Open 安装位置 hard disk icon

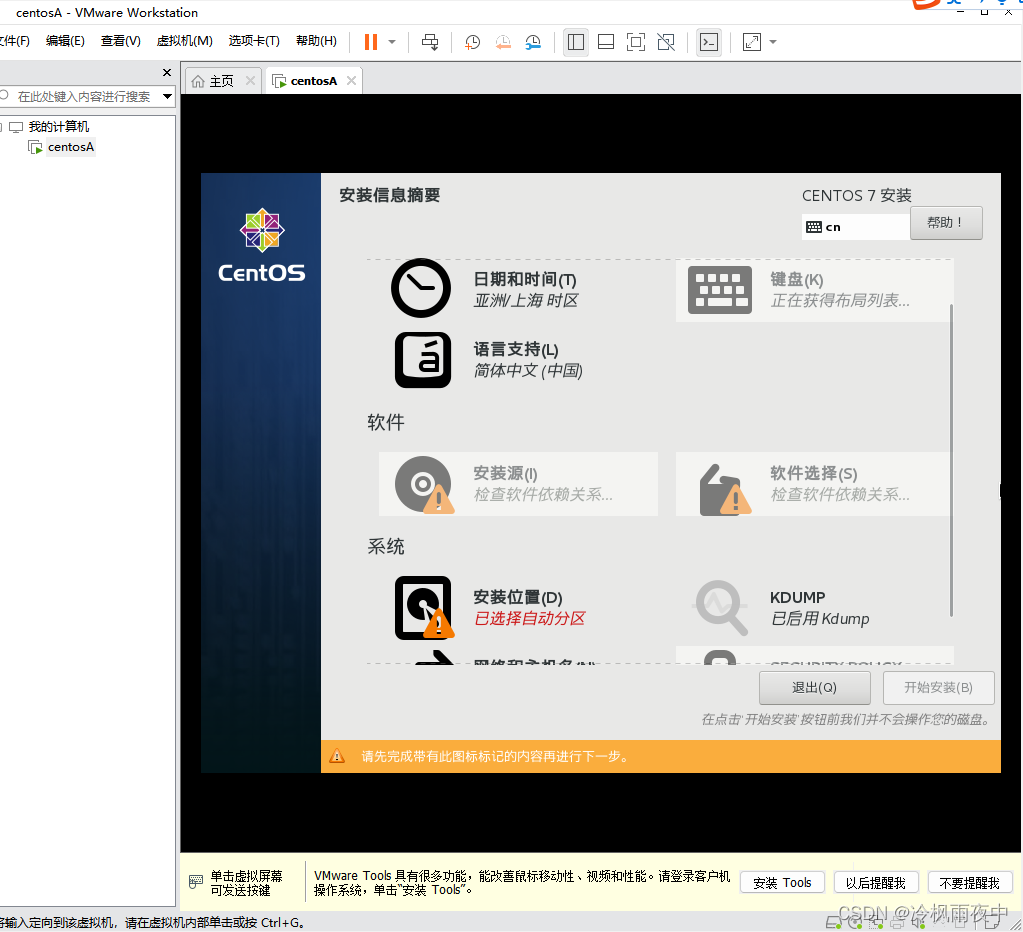(424, 608)
